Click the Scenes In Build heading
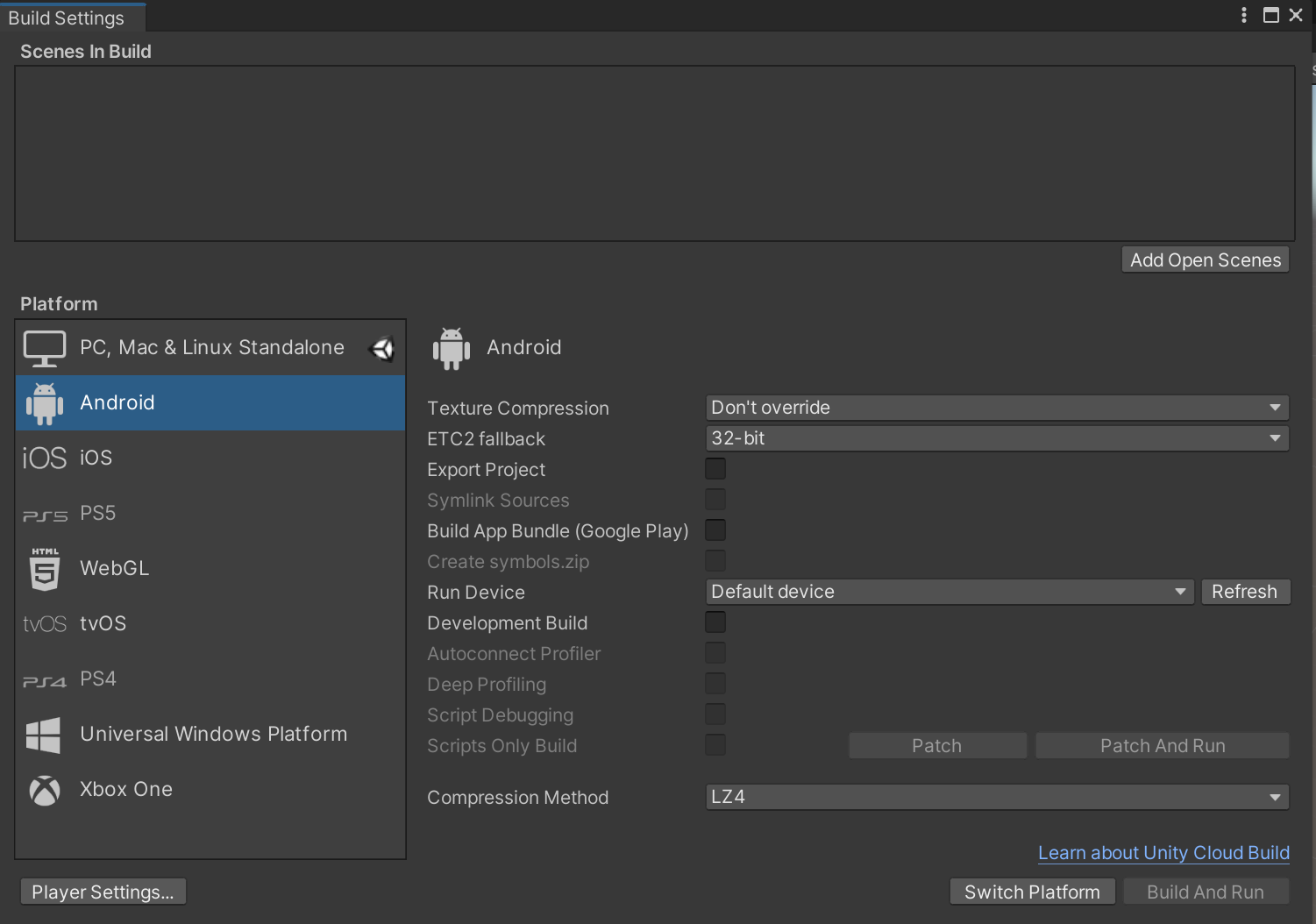This screenshot has height=924, width=1316. click(86, 52)
